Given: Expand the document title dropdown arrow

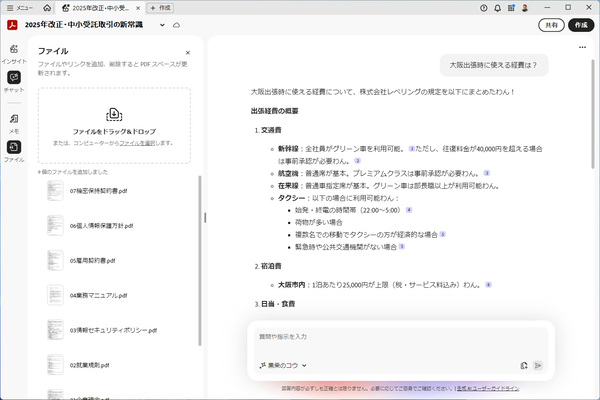Looking at the screenshot, I should [x=162, y=24].
